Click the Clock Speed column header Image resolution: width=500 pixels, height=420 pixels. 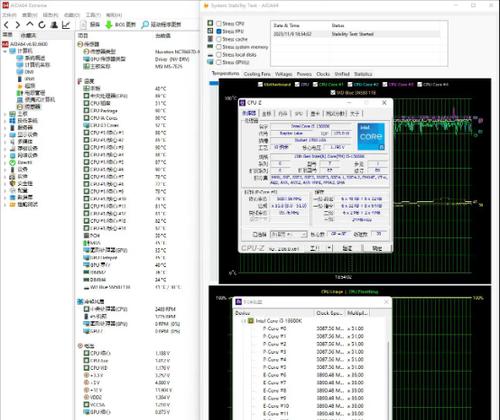click(329, 313)
